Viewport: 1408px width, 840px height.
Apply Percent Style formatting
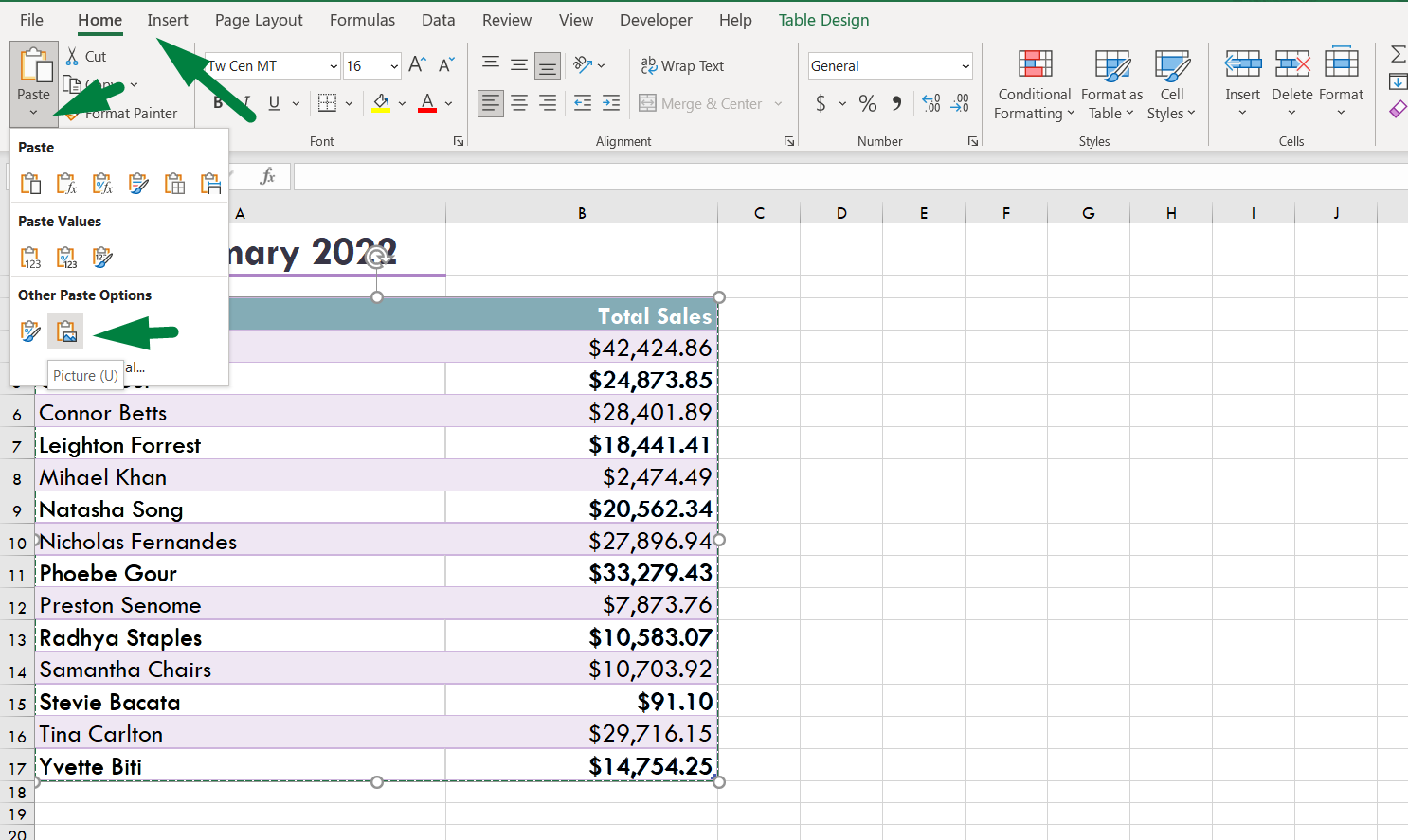(x=867, y=104)
